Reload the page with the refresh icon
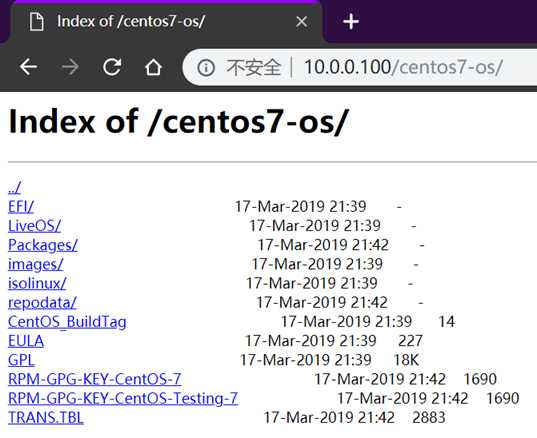 [x=112, y=66]
